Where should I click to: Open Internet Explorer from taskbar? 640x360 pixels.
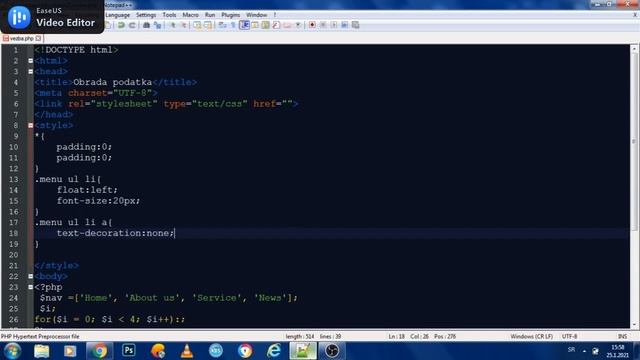pyautogui.click(x=273, y=351)
